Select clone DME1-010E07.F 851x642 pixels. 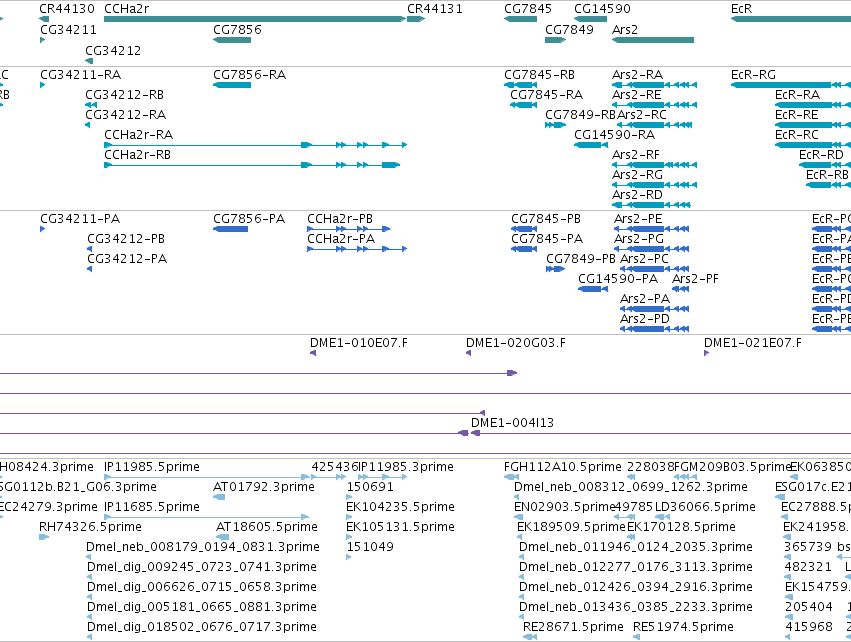pyautogui.click(x=313, y=353)
